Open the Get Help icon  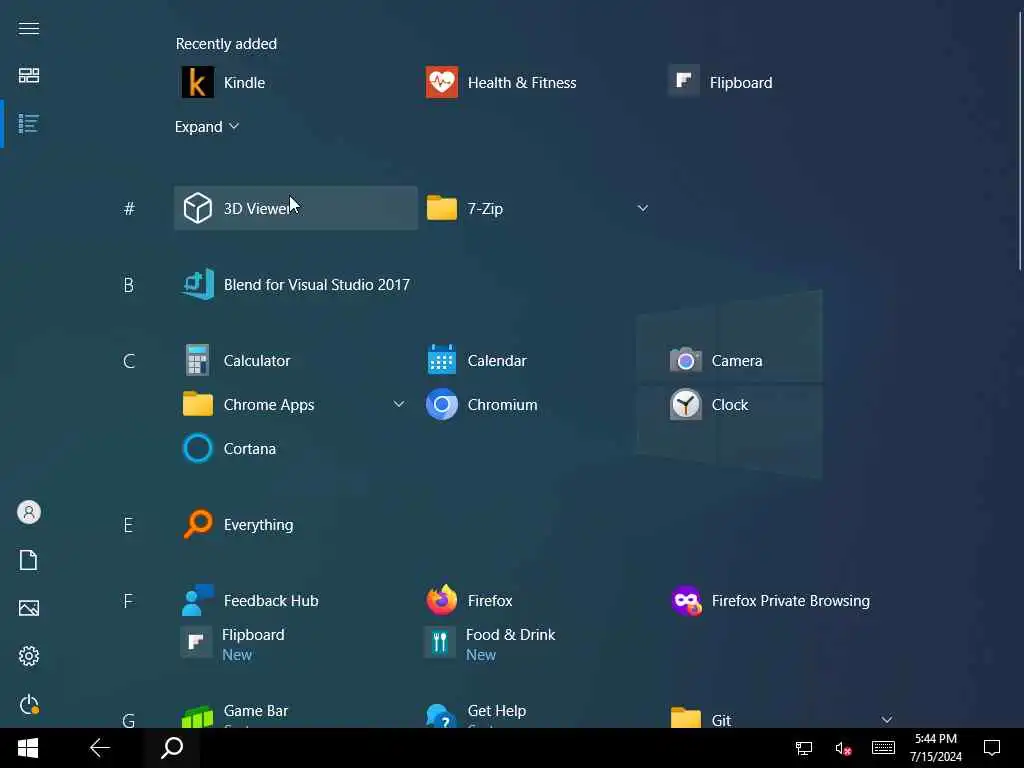(x=441, y=716)
